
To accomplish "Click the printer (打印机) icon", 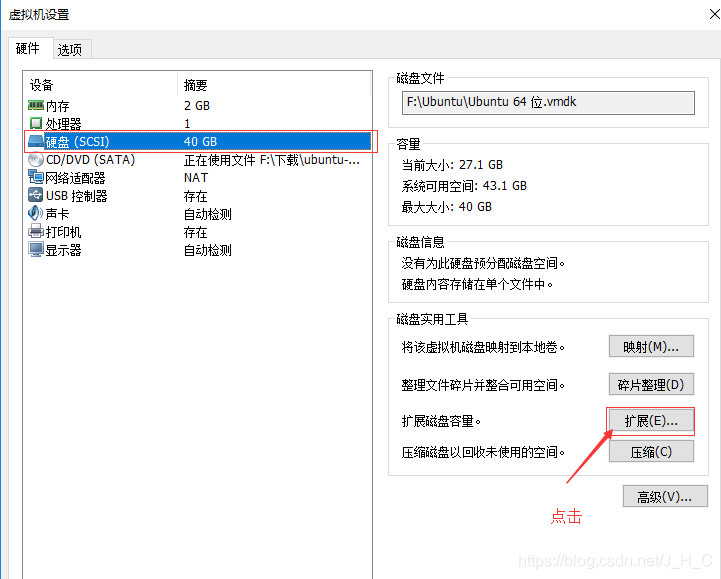I will click(x=35, y=231).
